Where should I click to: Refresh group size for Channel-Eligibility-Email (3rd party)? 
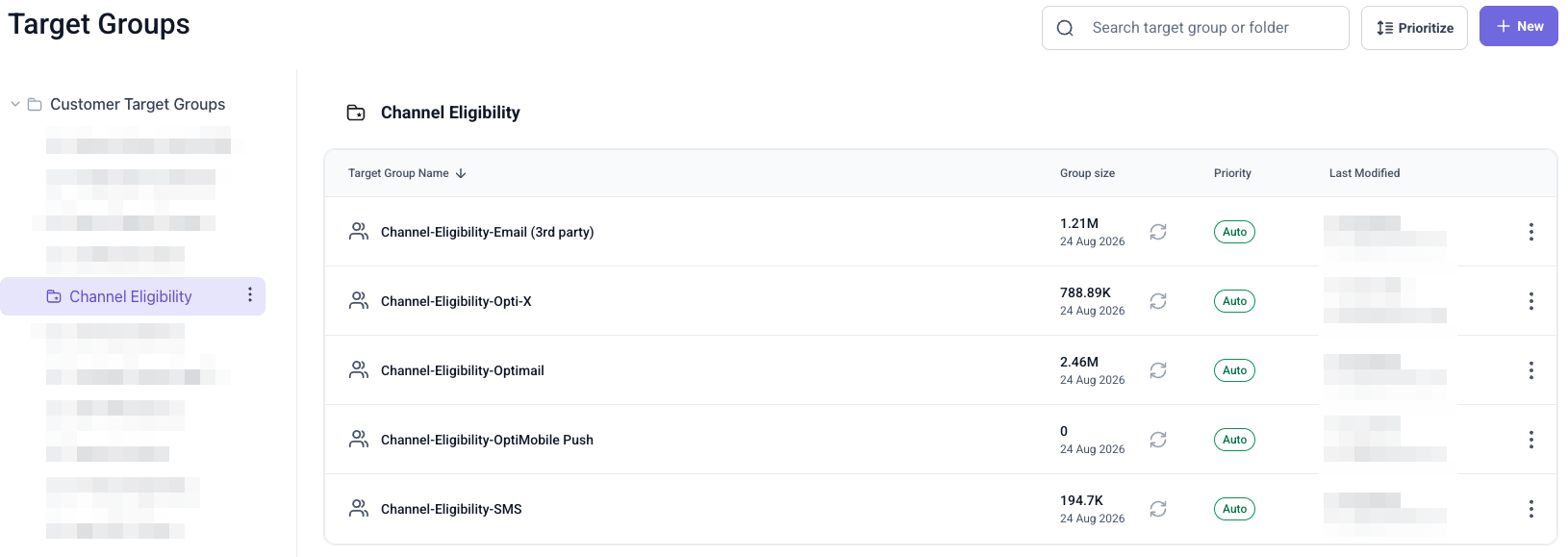pos(1158,232)
